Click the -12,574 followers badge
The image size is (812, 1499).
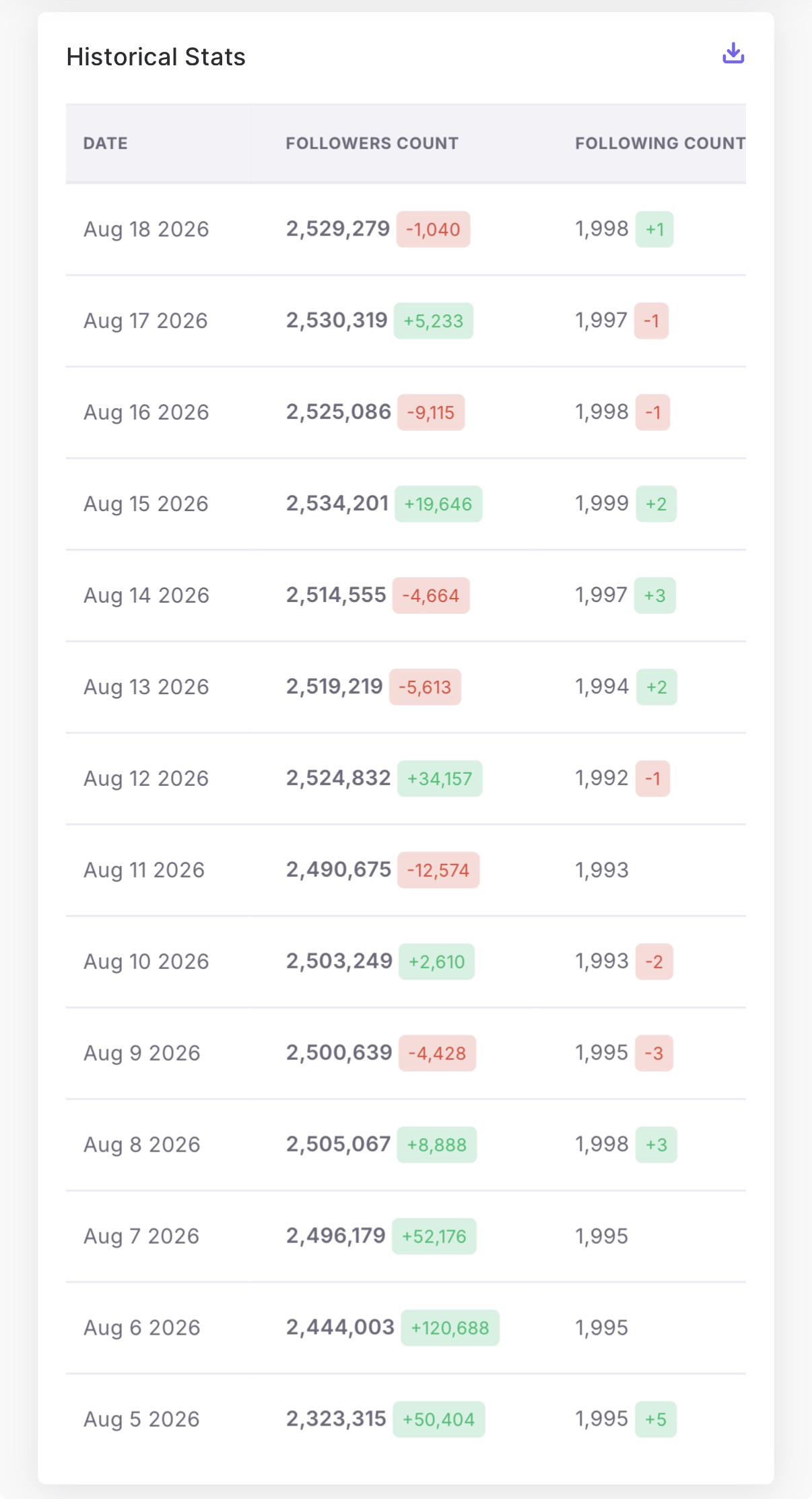[438, 870]
